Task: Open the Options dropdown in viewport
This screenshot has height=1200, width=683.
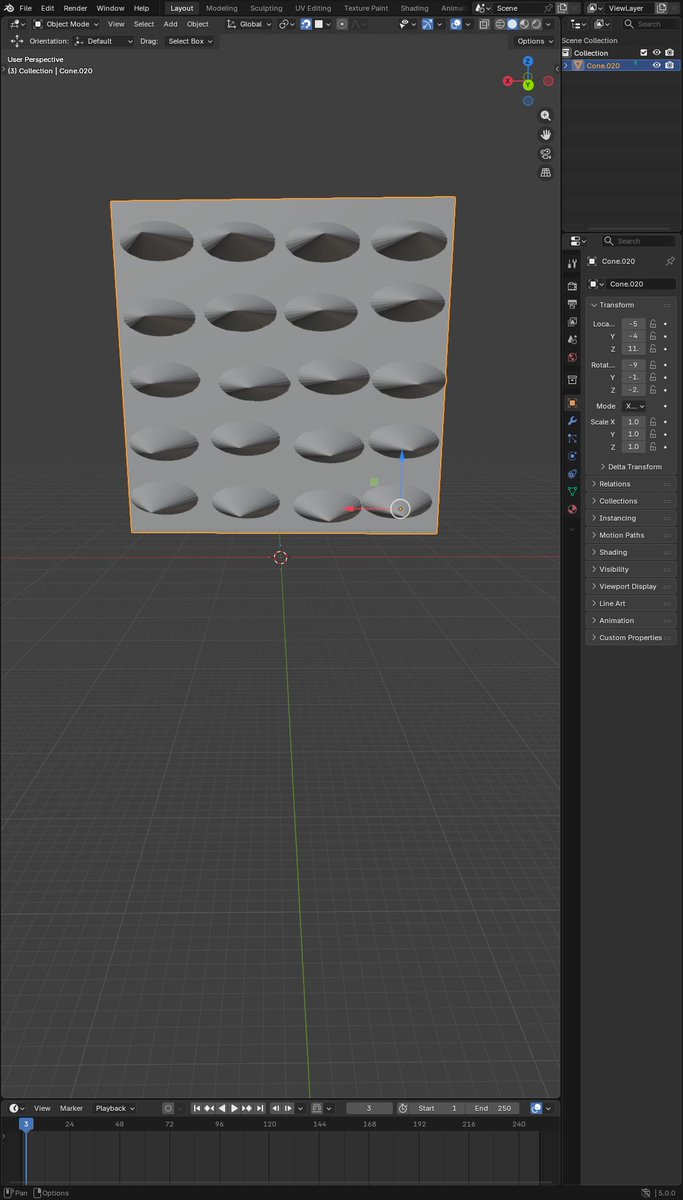Action: 534,41
